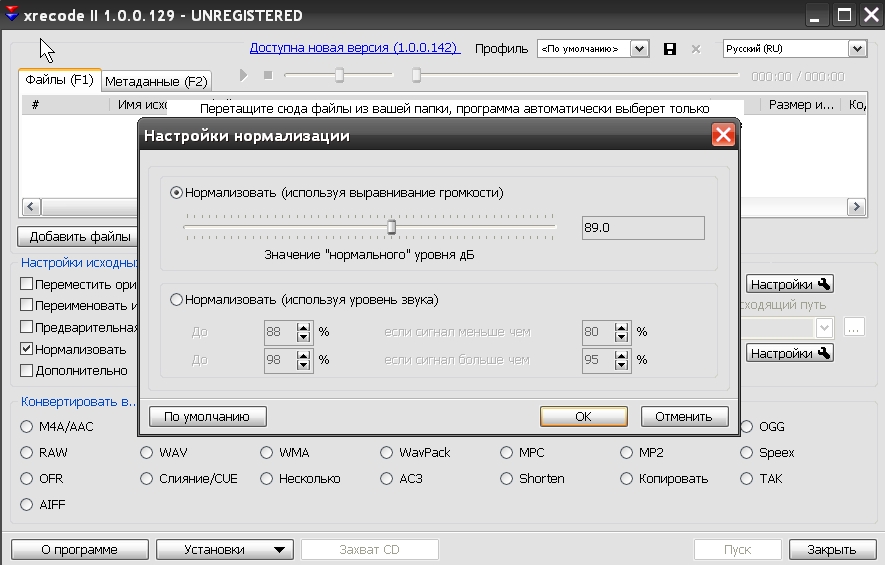Screen dimensions: 885x565
Task: Select the Слияние/CUE option
Action: [x=146, y=478]
